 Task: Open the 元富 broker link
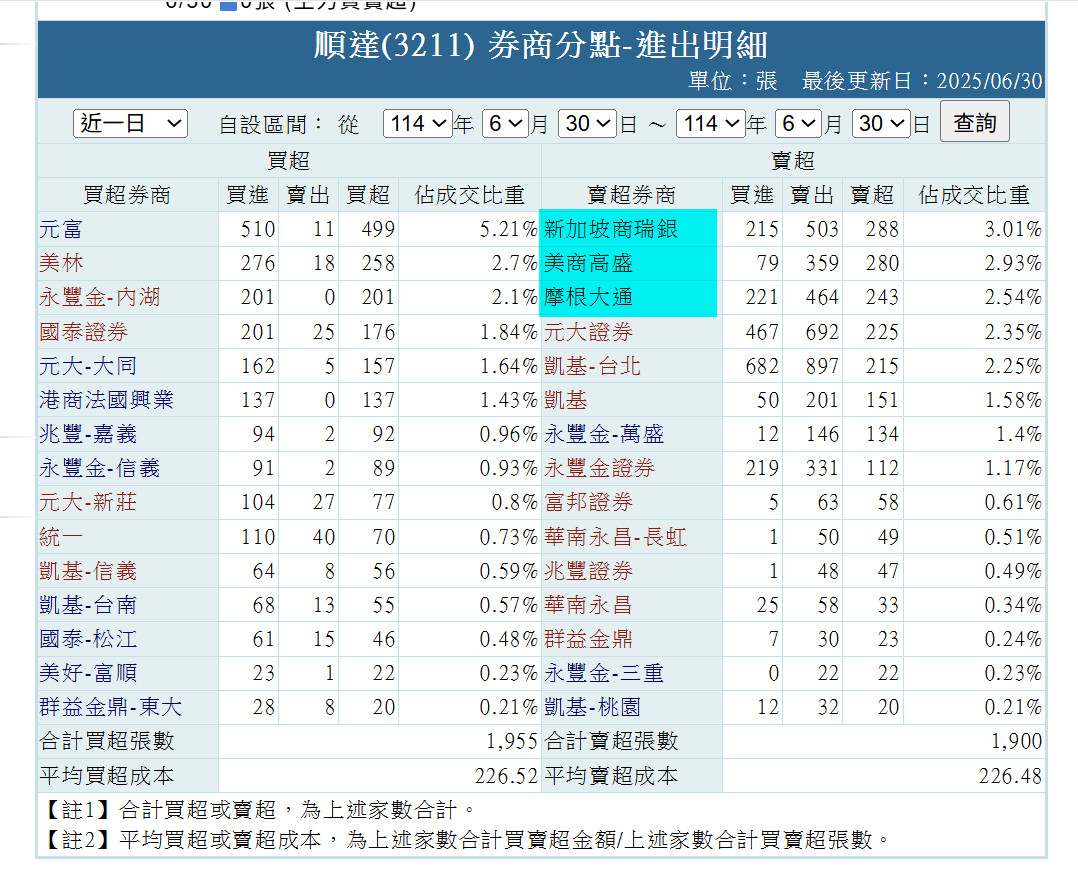[x=60, y=229]
